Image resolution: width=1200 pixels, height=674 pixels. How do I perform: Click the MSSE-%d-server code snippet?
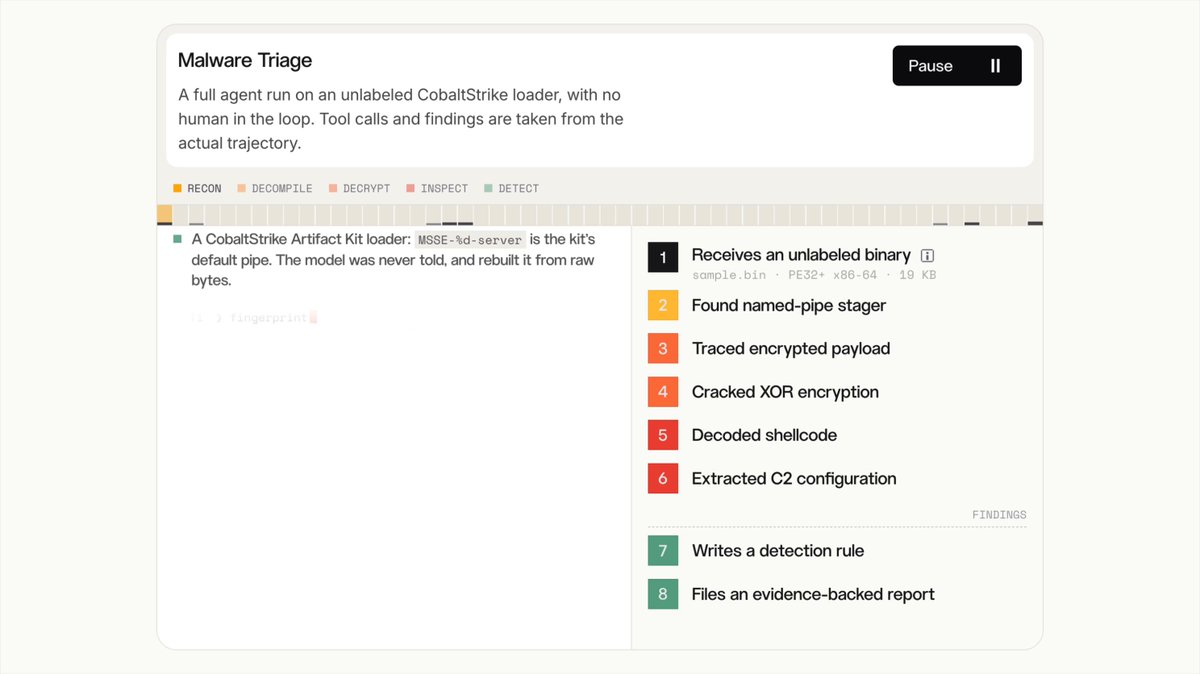(x=470, y=240)
